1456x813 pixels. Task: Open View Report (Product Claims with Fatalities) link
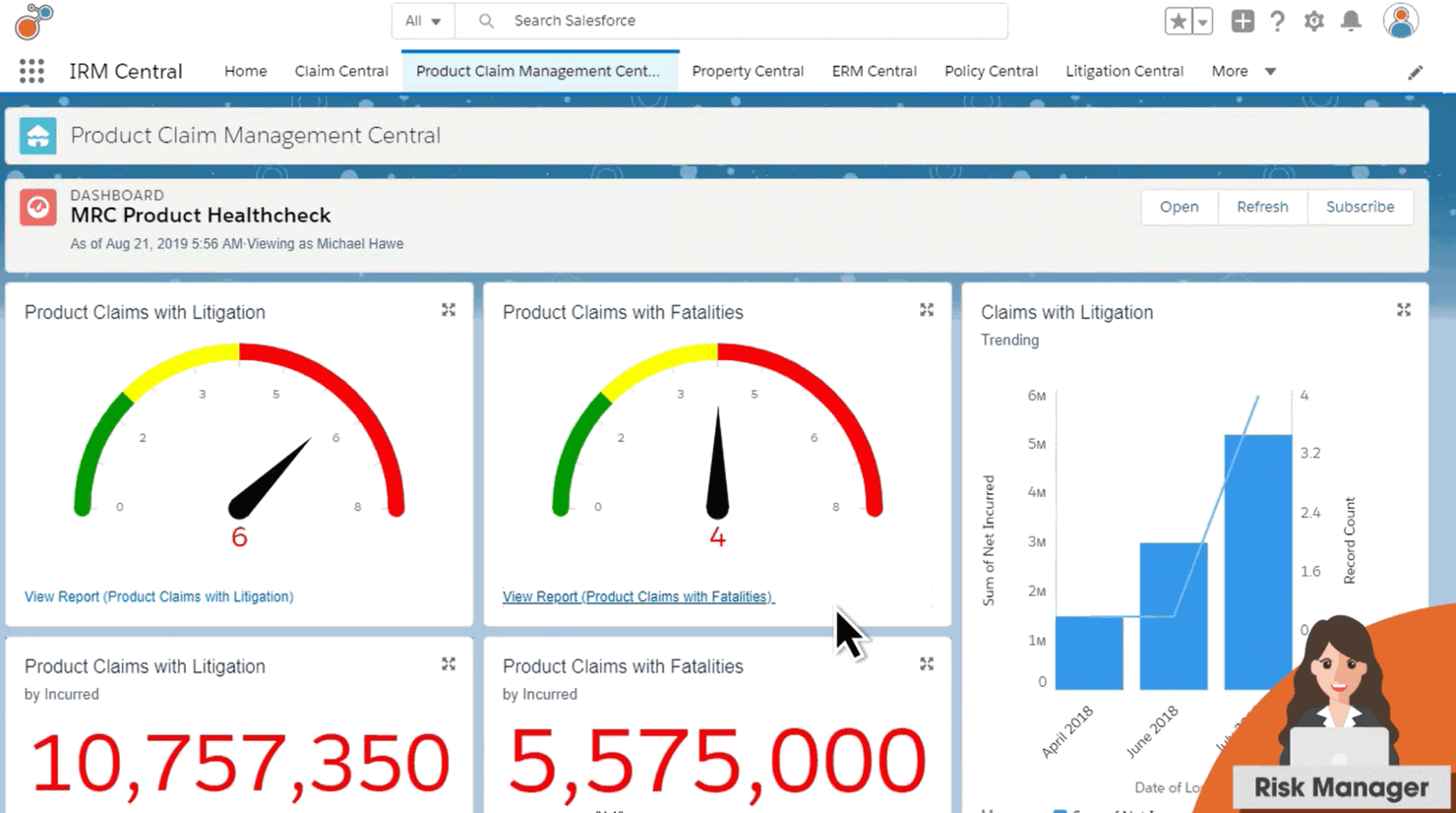(x=637, y=596)
